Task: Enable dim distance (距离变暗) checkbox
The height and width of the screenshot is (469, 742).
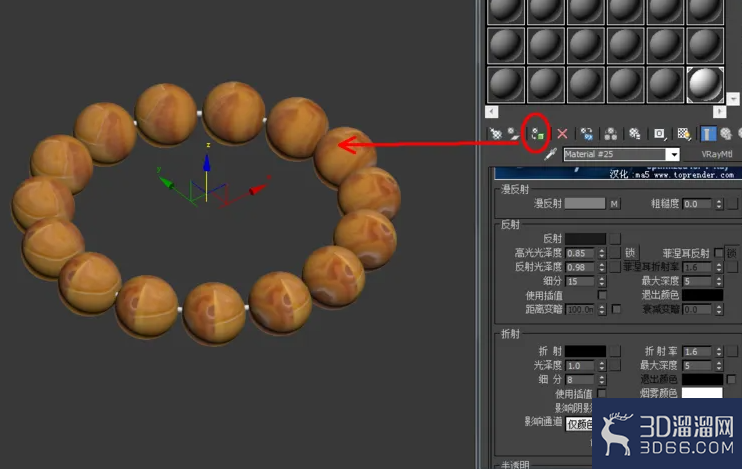Action: pos(616,309)
